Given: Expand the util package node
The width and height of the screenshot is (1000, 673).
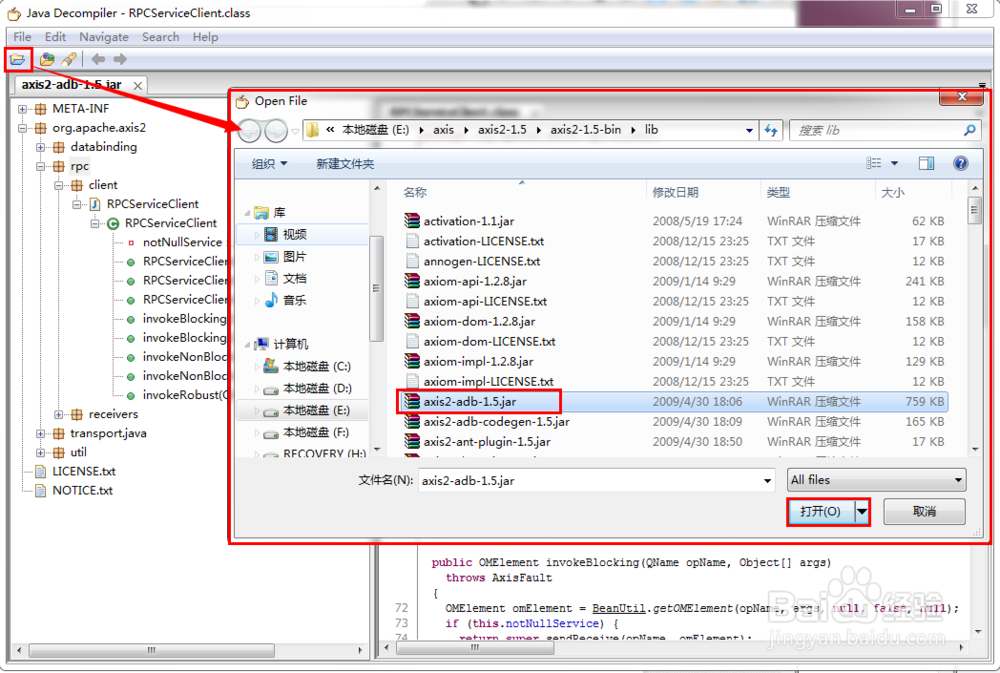Looking at the screenshot, I should pyautogui.click(x=41, y=453).
